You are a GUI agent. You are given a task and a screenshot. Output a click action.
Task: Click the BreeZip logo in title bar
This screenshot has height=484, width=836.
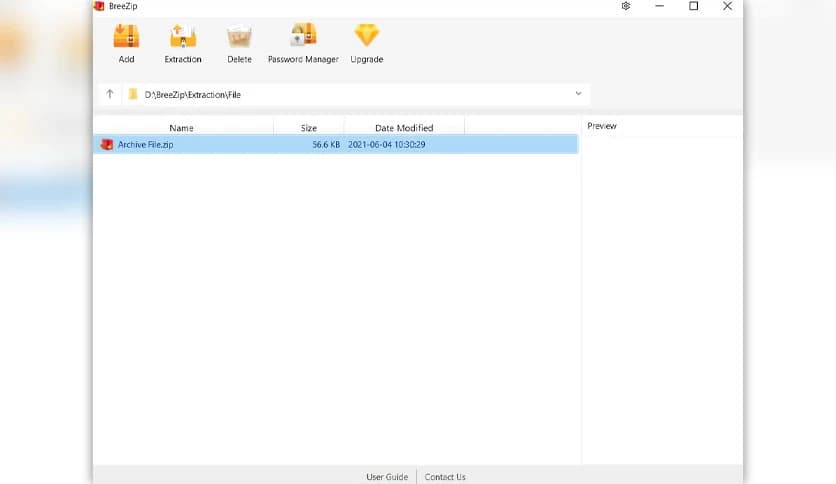pyautogui.click(x=99, y=6)
